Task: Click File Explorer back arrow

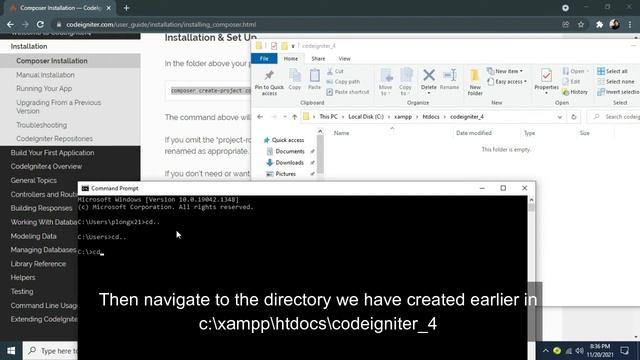Action: [260, 117]
